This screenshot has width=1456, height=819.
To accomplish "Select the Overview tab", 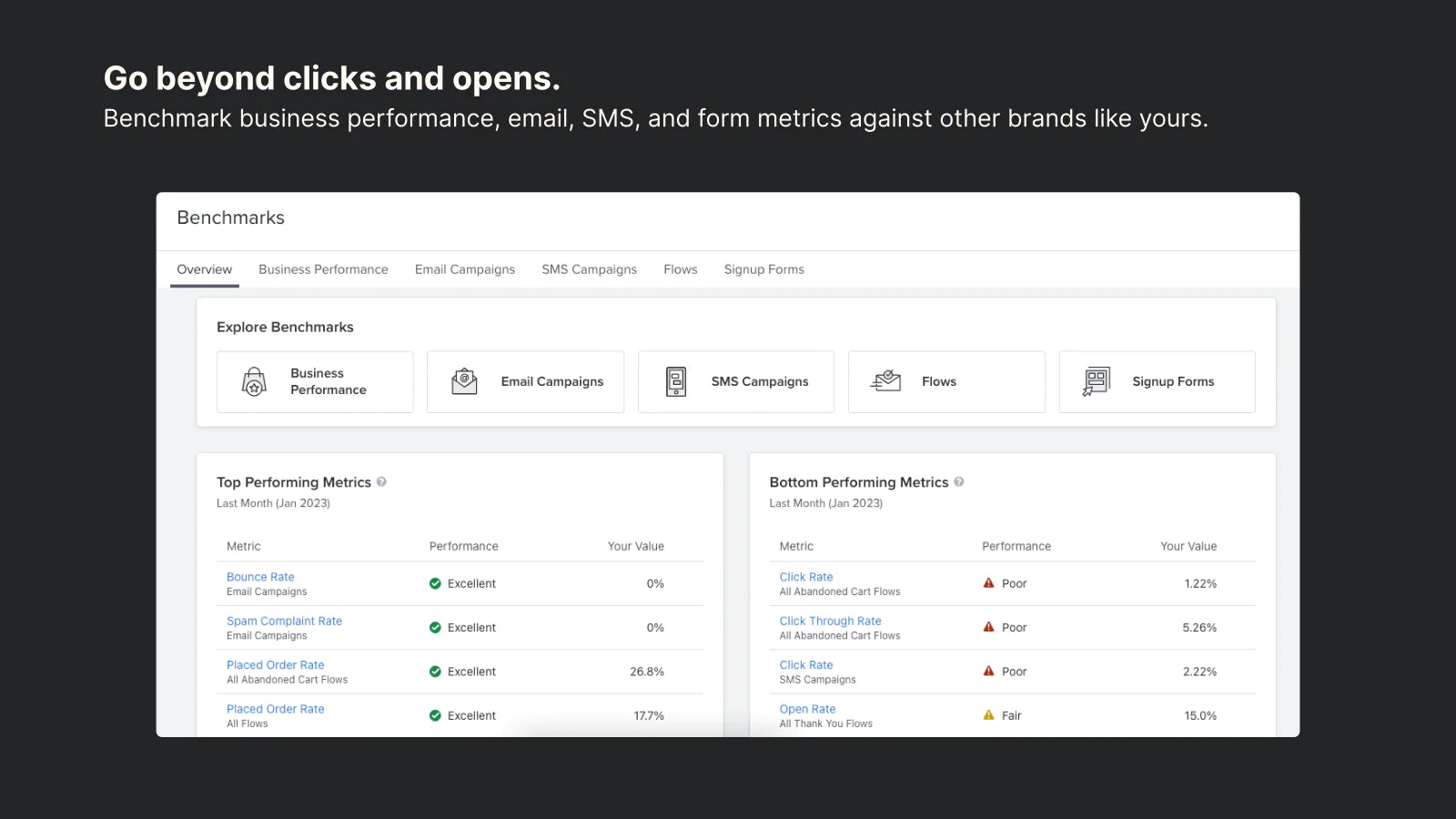I will coord(204,269).
